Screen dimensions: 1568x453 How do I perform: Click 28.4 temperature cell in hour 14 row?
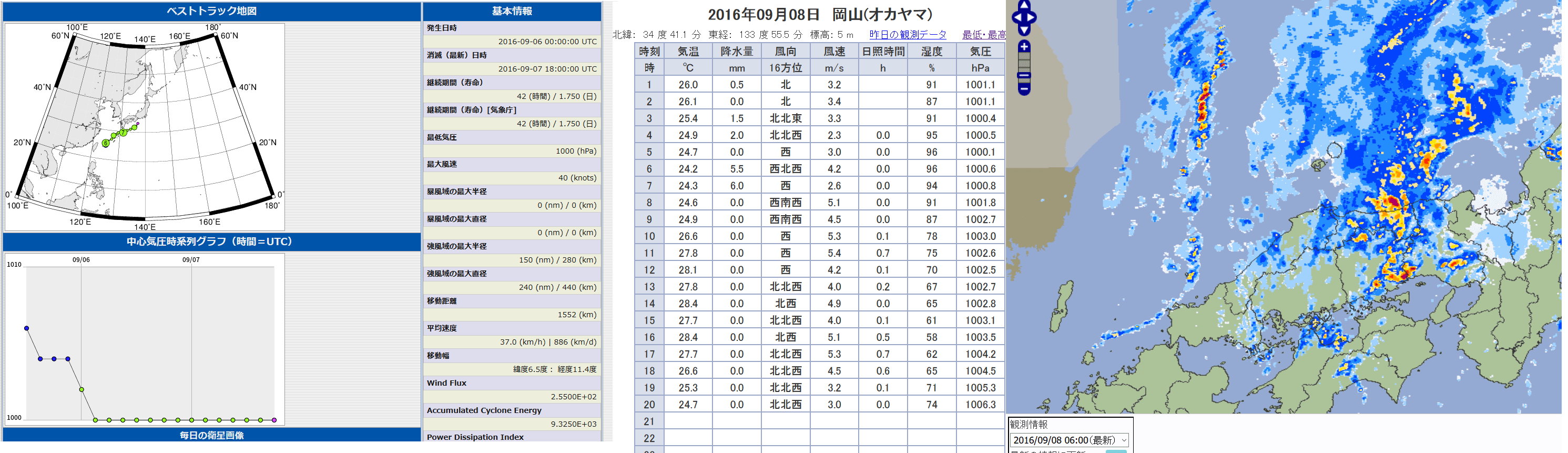pyautogui.click(x=688, y=303)
